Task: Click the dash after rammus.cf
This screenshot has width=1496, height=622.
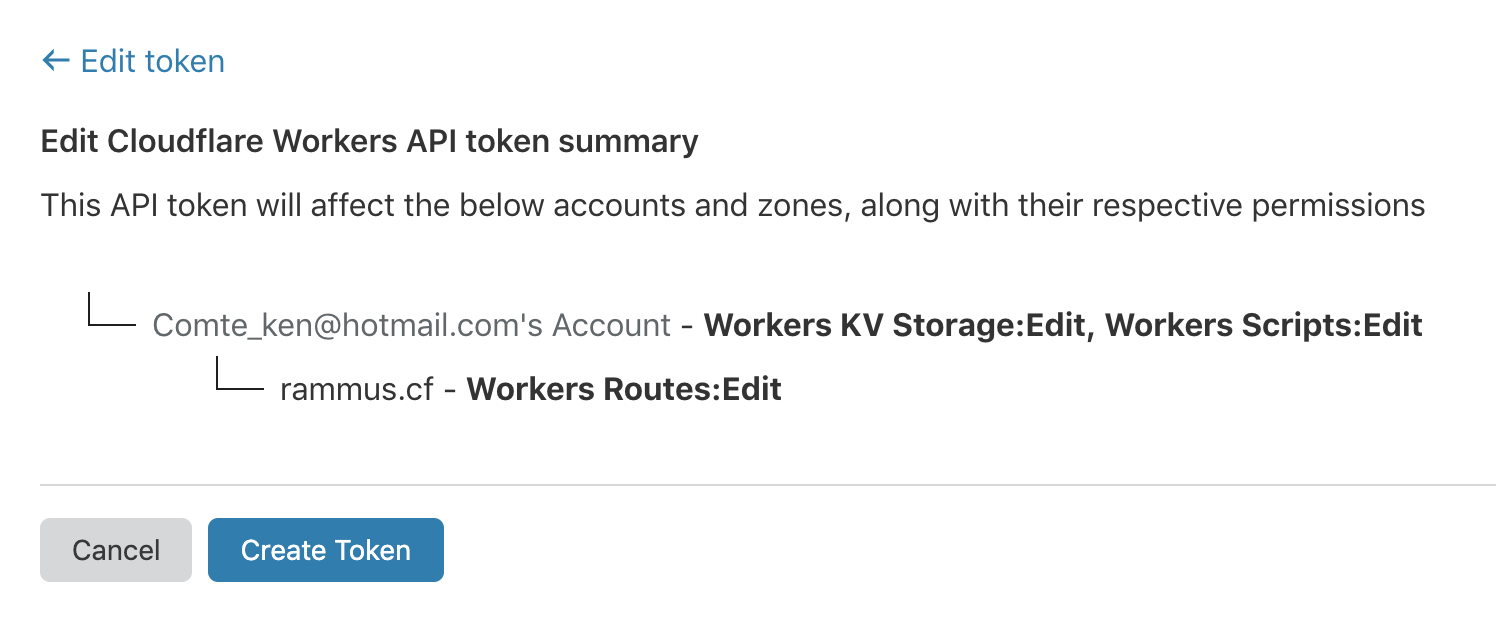Action: tap(450, 389)
